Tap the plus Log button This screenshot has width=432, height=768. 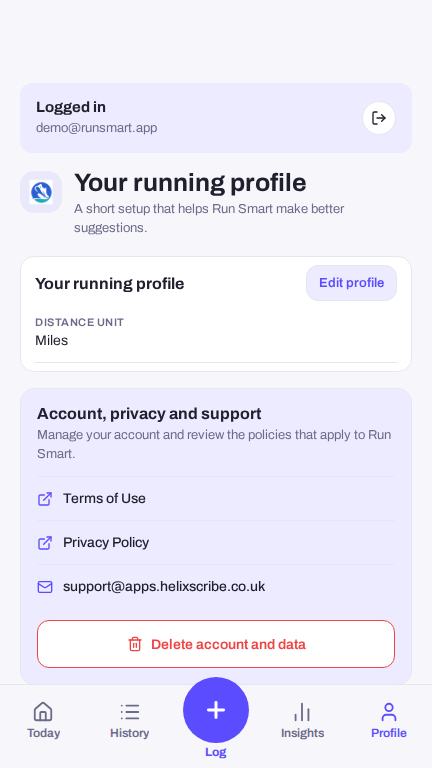[x=216, y=710]
